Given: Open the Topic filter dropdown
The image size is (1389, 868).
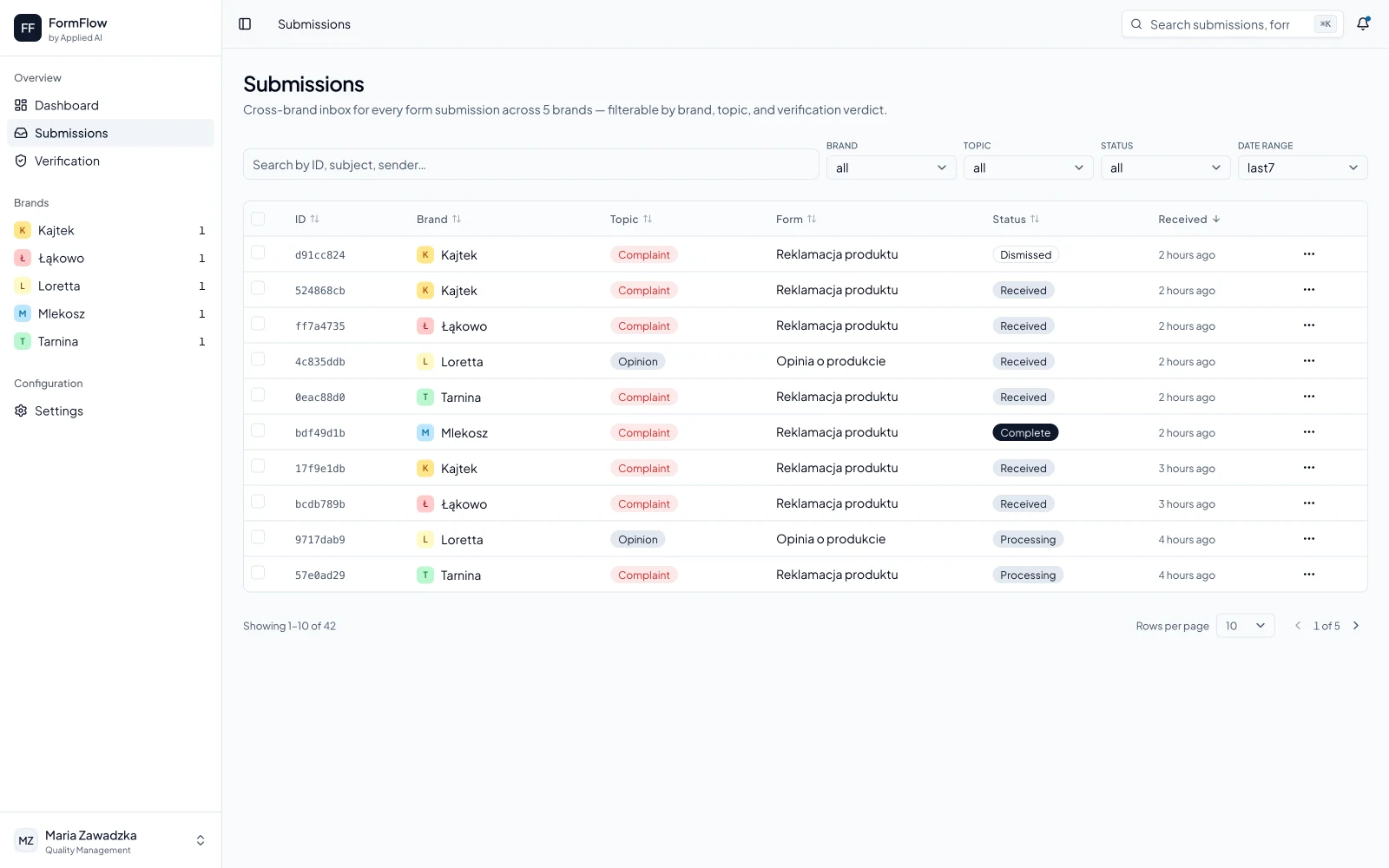Looking at the screenshot, I should 1028,168.
